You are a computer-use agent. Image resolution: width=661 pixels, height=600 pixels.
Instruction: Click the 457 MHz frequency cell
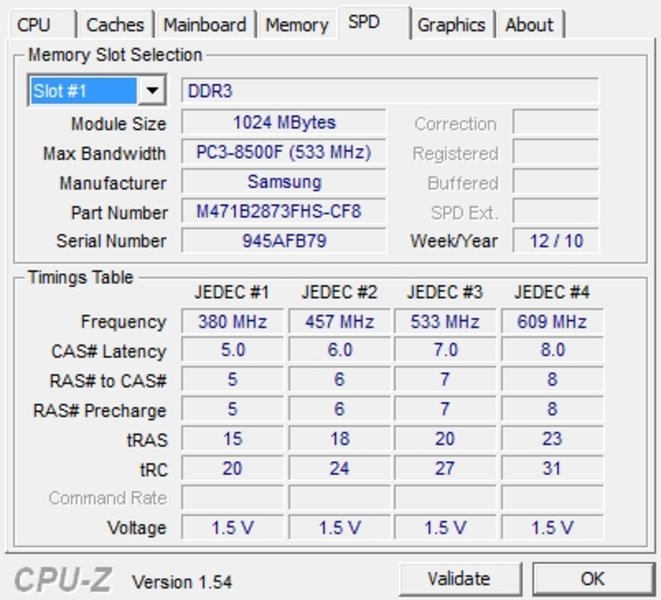click(339, 321)
